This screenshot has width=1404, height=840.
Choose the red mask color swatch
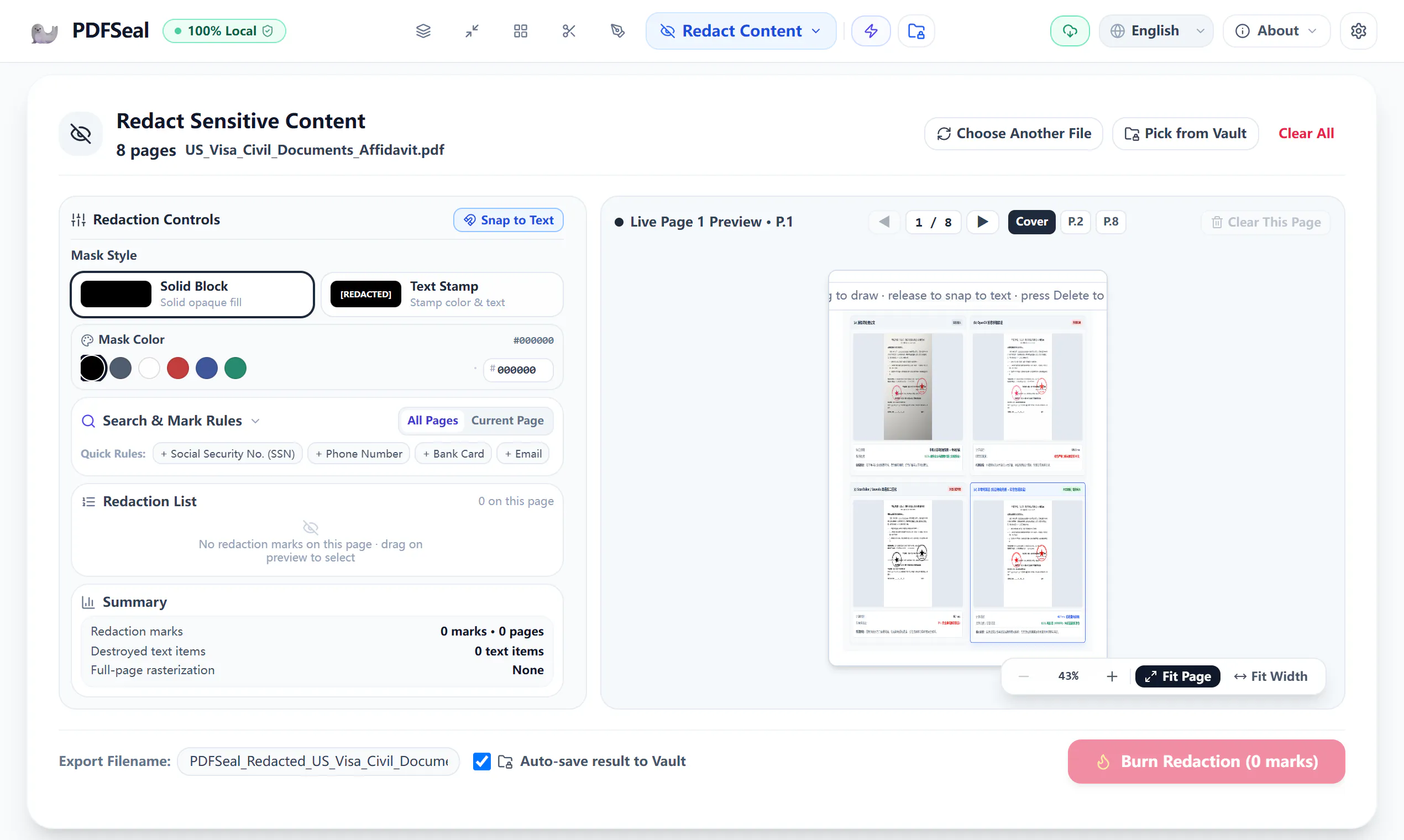pyautogui.click(x=178, y=369)
